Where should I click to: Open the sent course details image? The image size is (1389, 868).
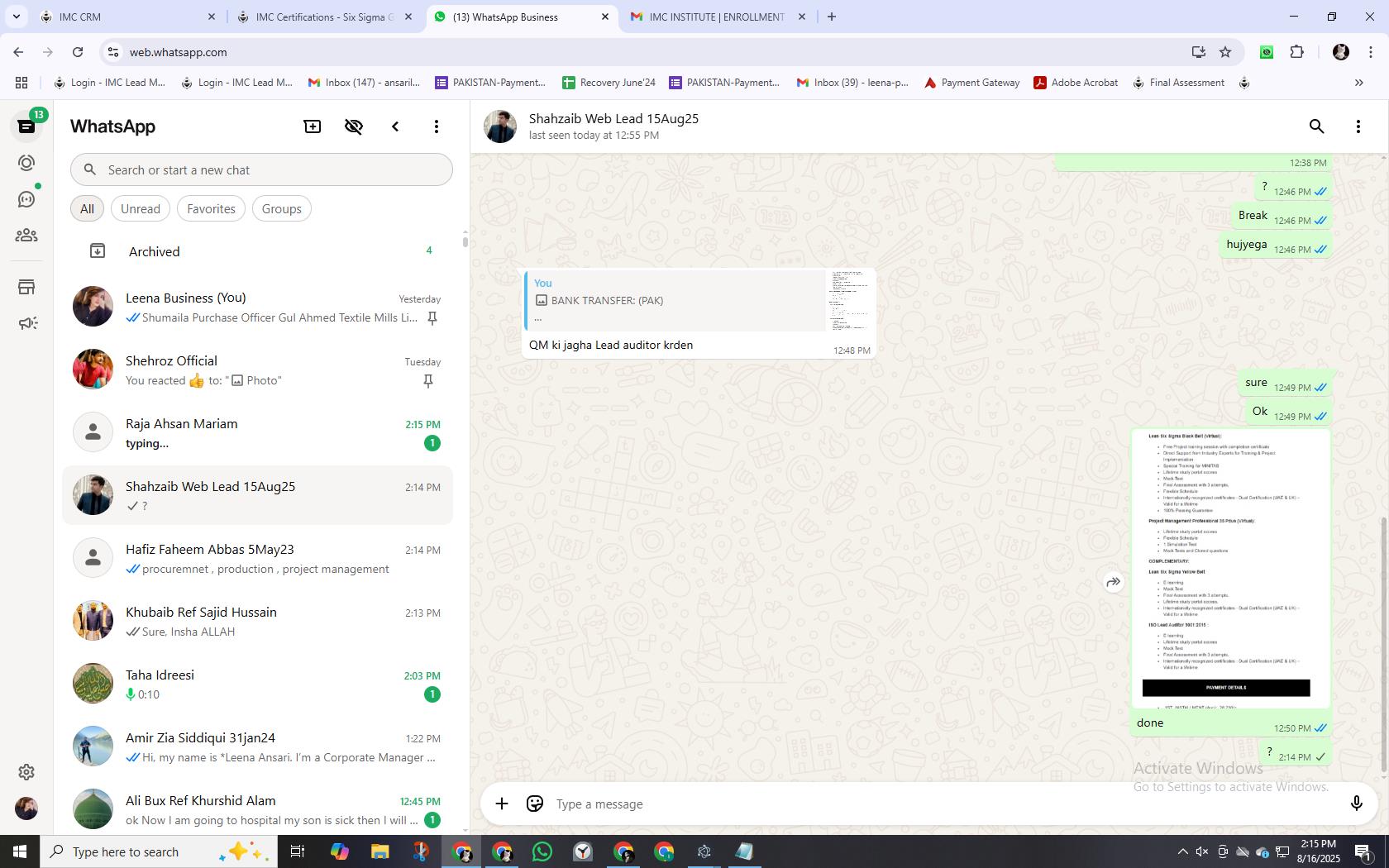[1231, 569]
